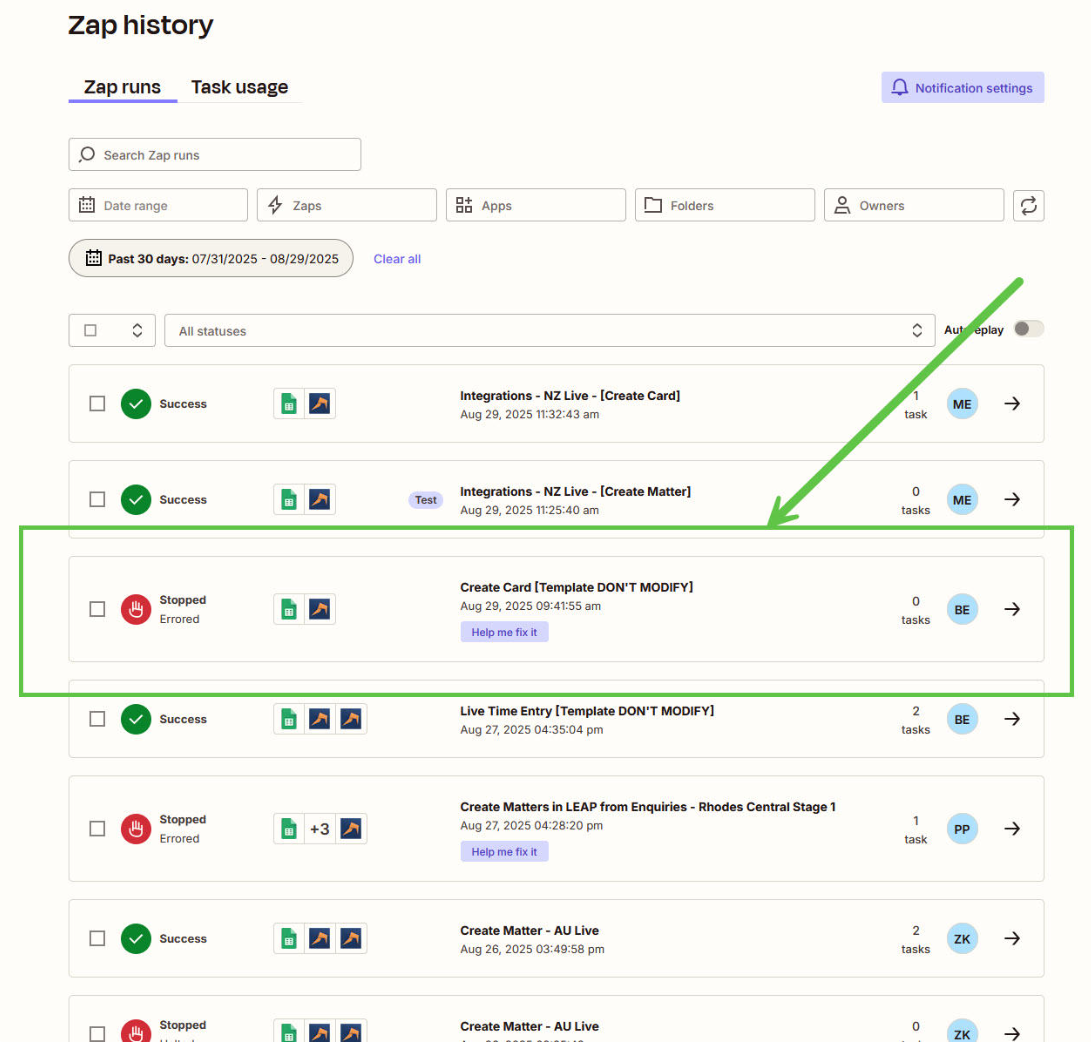Click green Success icon on Live Time Entry

coord(136,719)
